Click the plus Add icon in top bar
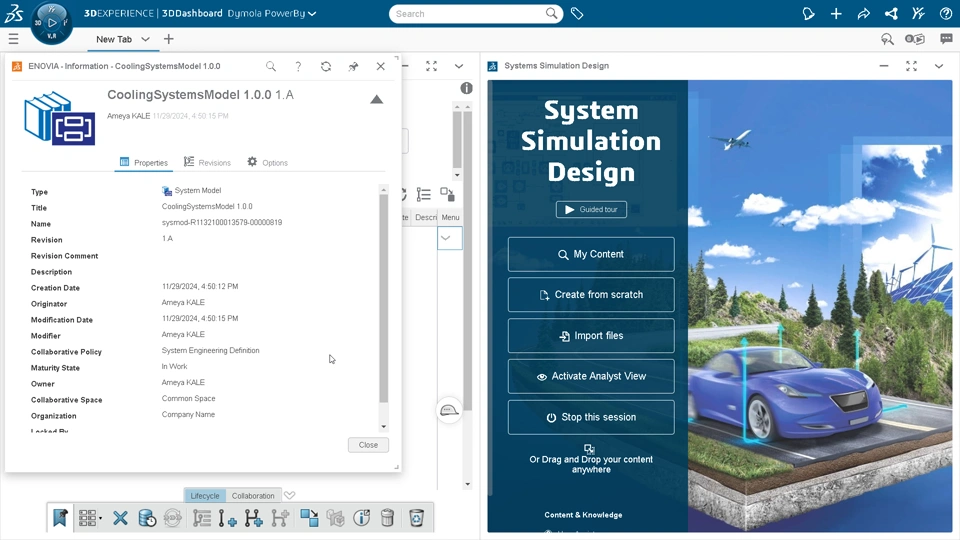The width and height of the screenshot is (960, 540). 836,13
